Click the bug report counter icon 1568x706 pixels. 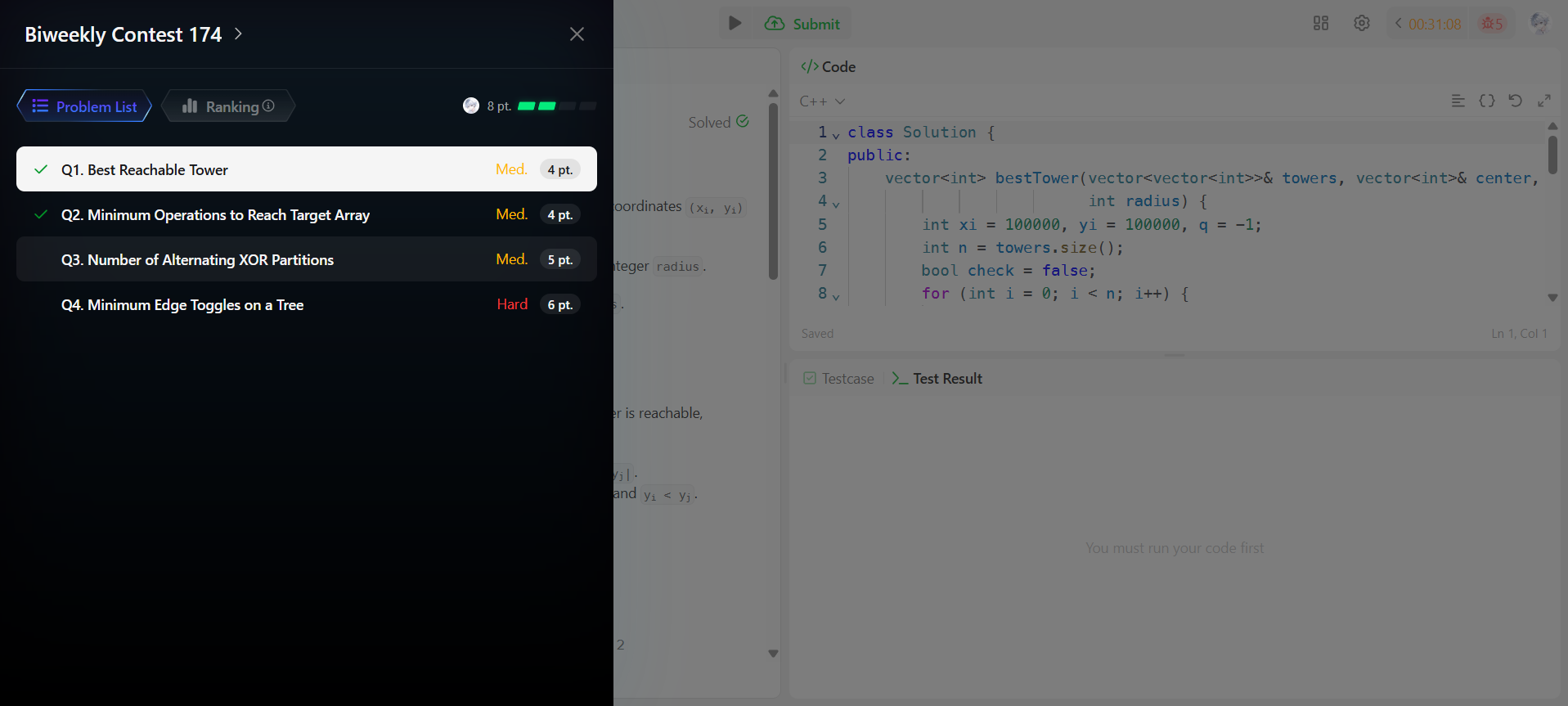coord(1492,24)
